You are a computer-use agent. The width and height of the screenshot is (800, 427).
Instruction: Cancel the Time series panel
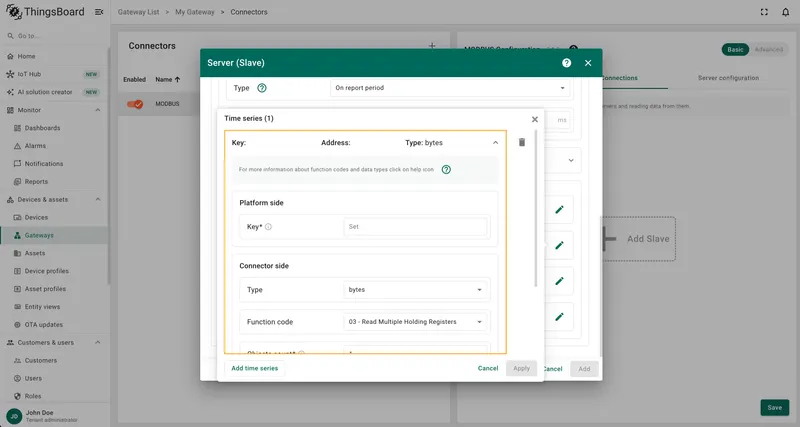coord(488,368)
